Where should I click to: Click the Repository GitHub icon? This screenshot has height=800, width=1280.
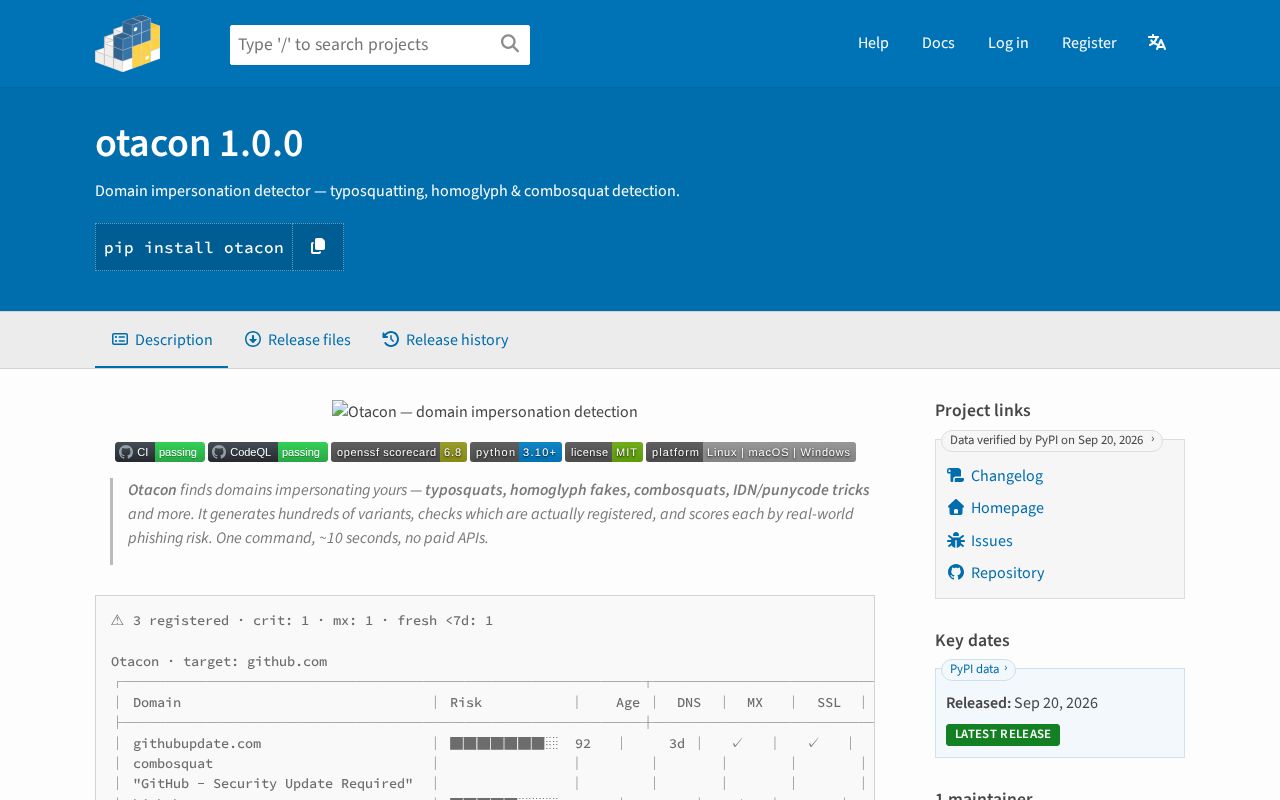[x=956, y=573]
